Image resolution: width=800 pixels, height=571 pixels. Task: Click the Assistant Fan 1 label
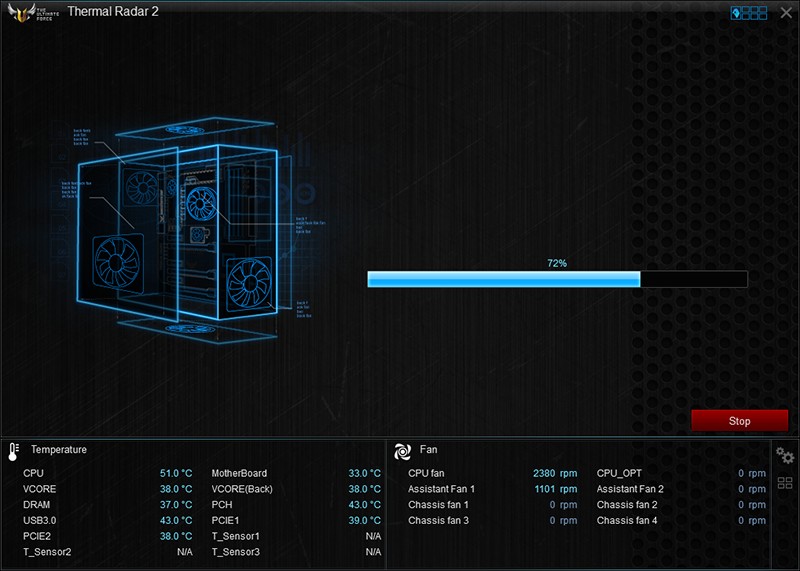click(441, 489)
